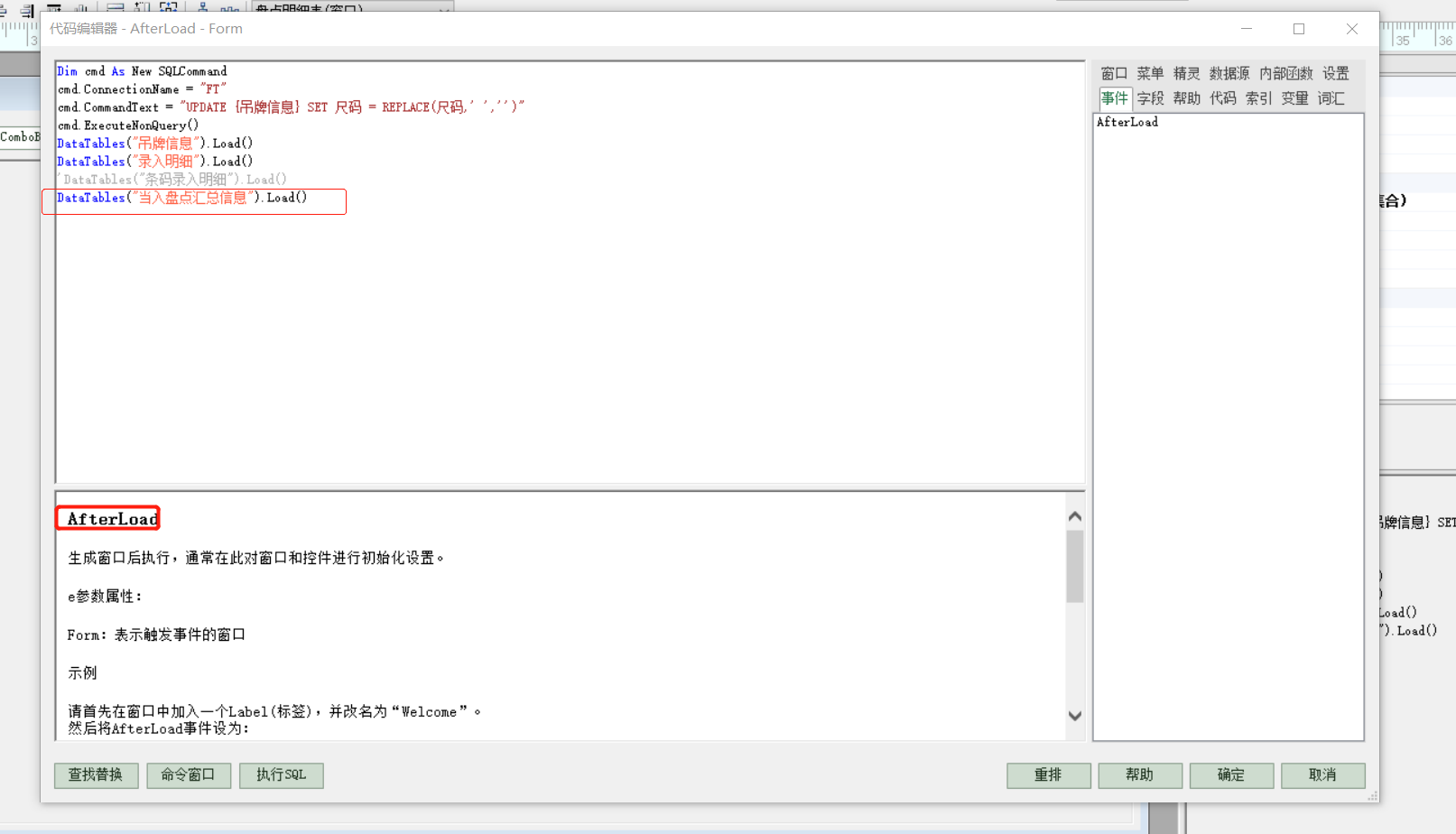Open the 代码 tab
Screen dimensions: 1456x834
click(x=1222, y=98)
